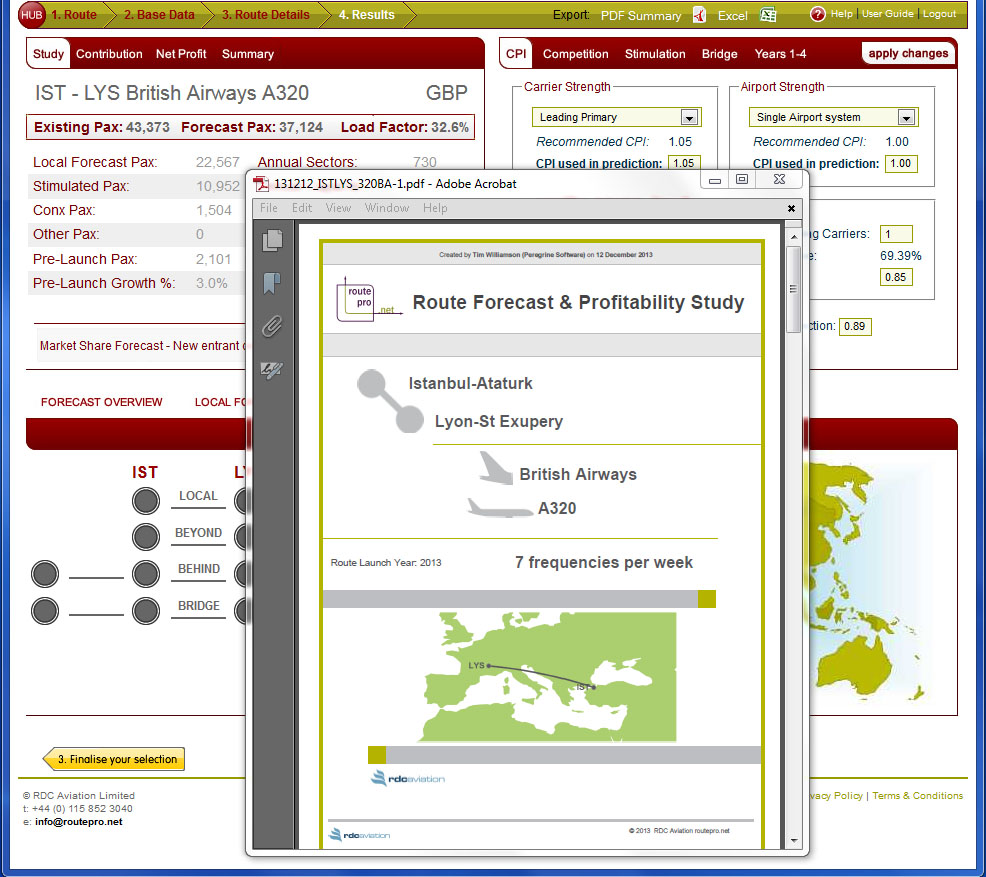Edit Airport CPI used in prediction 1.00 field
This screenshot has height=877, width=986.
click(900, 163)
